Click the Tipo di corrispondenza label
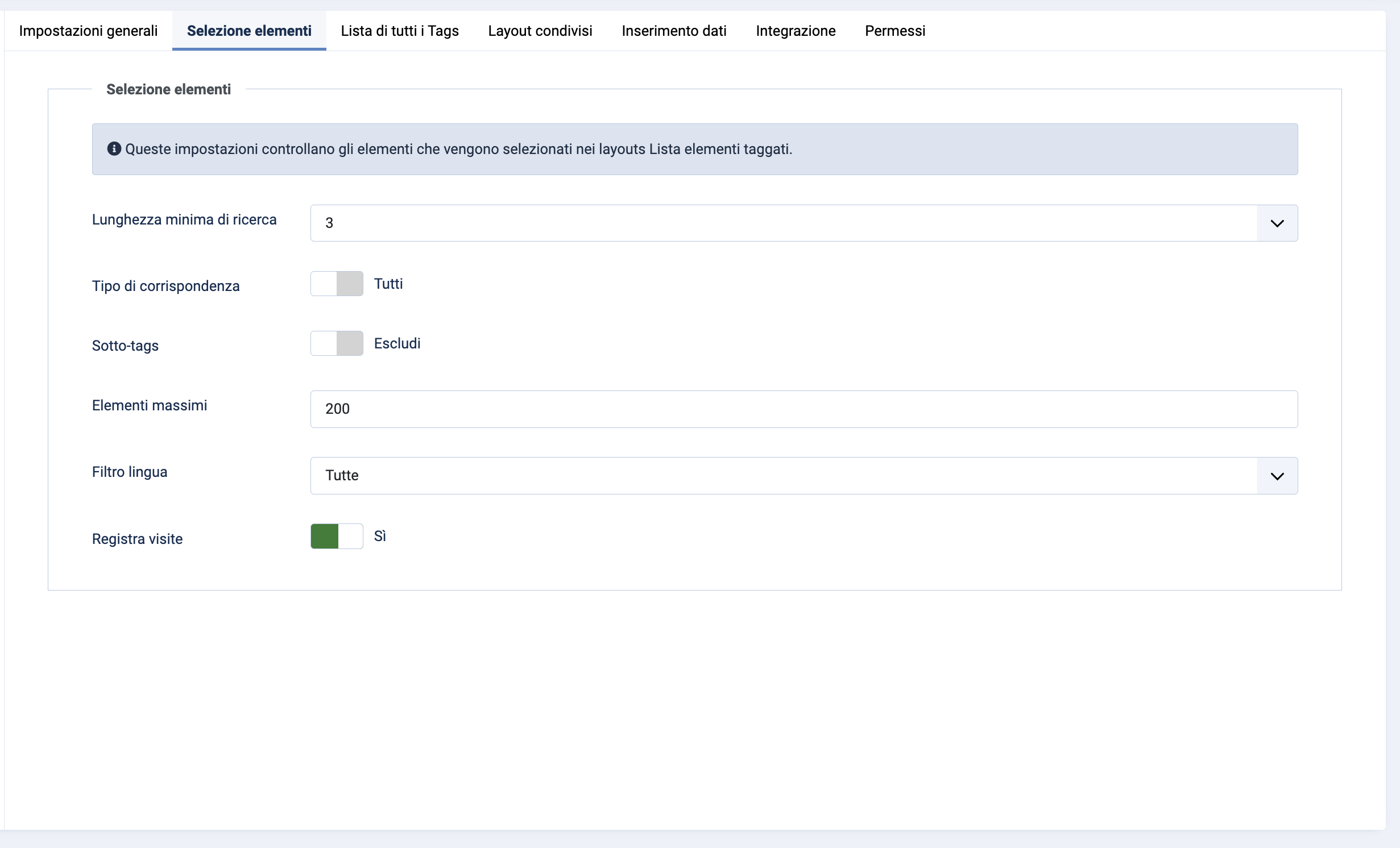Image resolution: width=1400 pixels, height=848 pixels. (166, 286)
